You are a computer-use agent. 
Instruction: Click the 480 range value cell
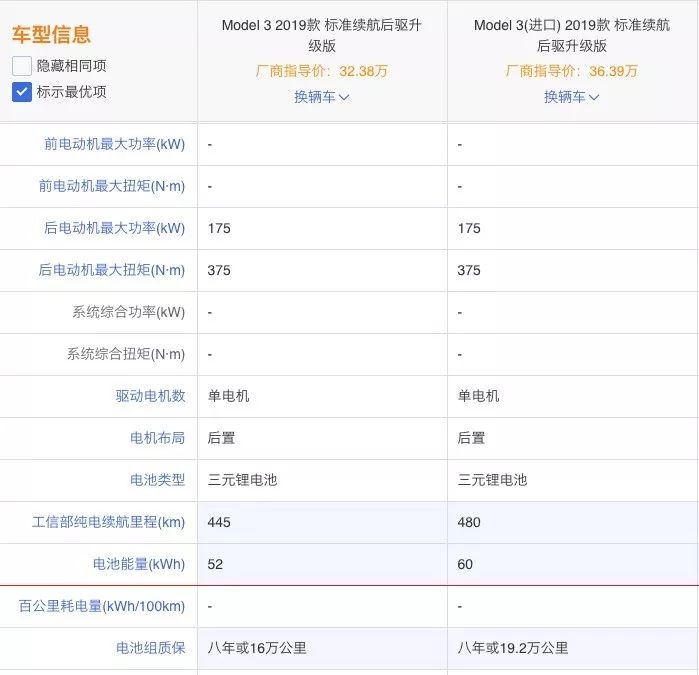573,522
